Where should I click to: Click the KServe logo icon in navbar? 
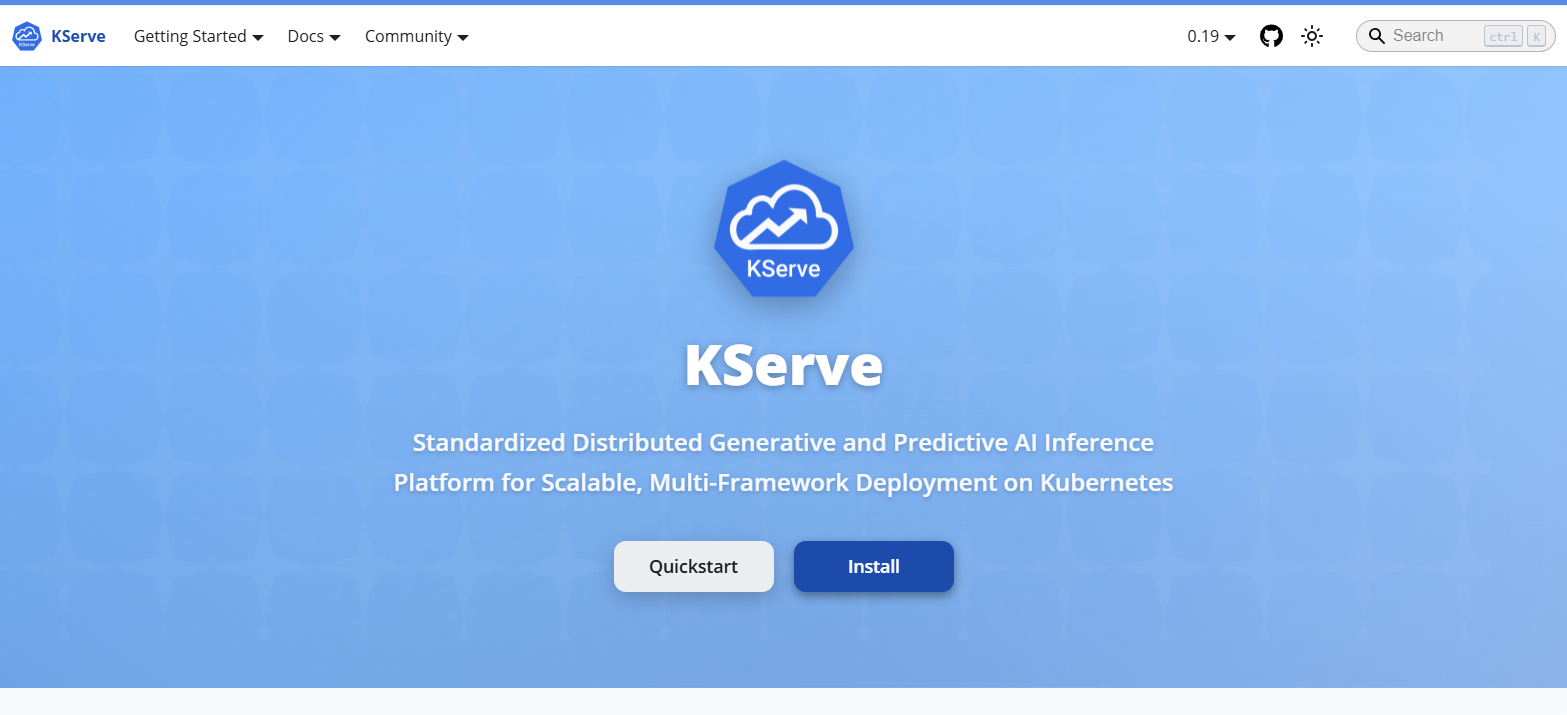coord(27,37)
